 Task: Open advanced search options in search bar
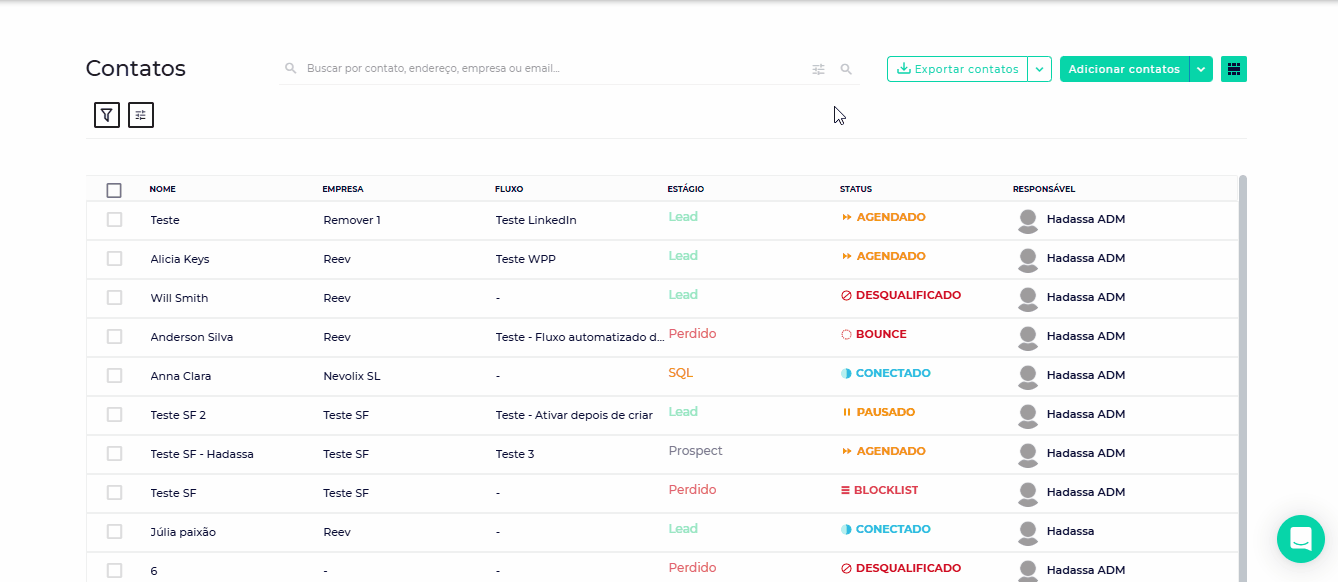(x=819, y=69)
